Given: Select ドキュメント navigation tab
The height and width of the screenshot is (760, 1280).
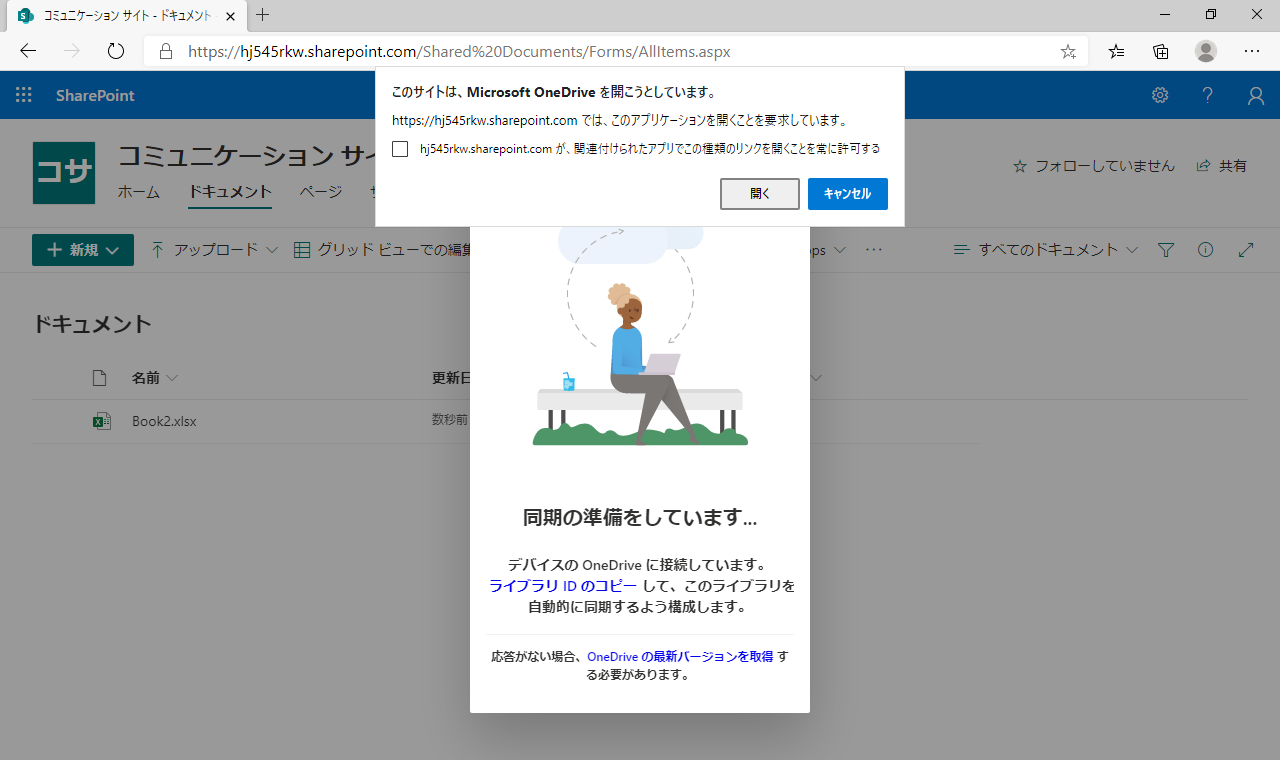Looking at the screenshot, I should tap(230, 192).
